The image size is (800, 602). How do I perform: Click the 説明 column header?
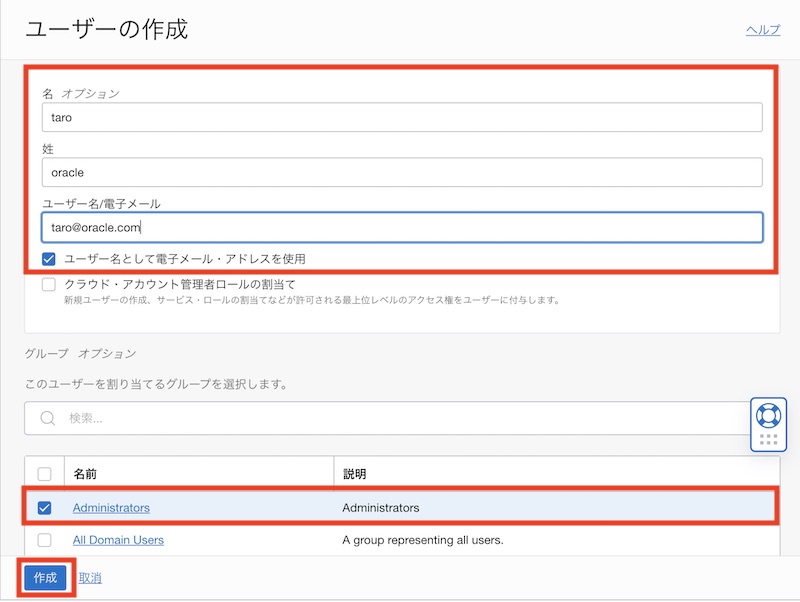tap(356, 473)
